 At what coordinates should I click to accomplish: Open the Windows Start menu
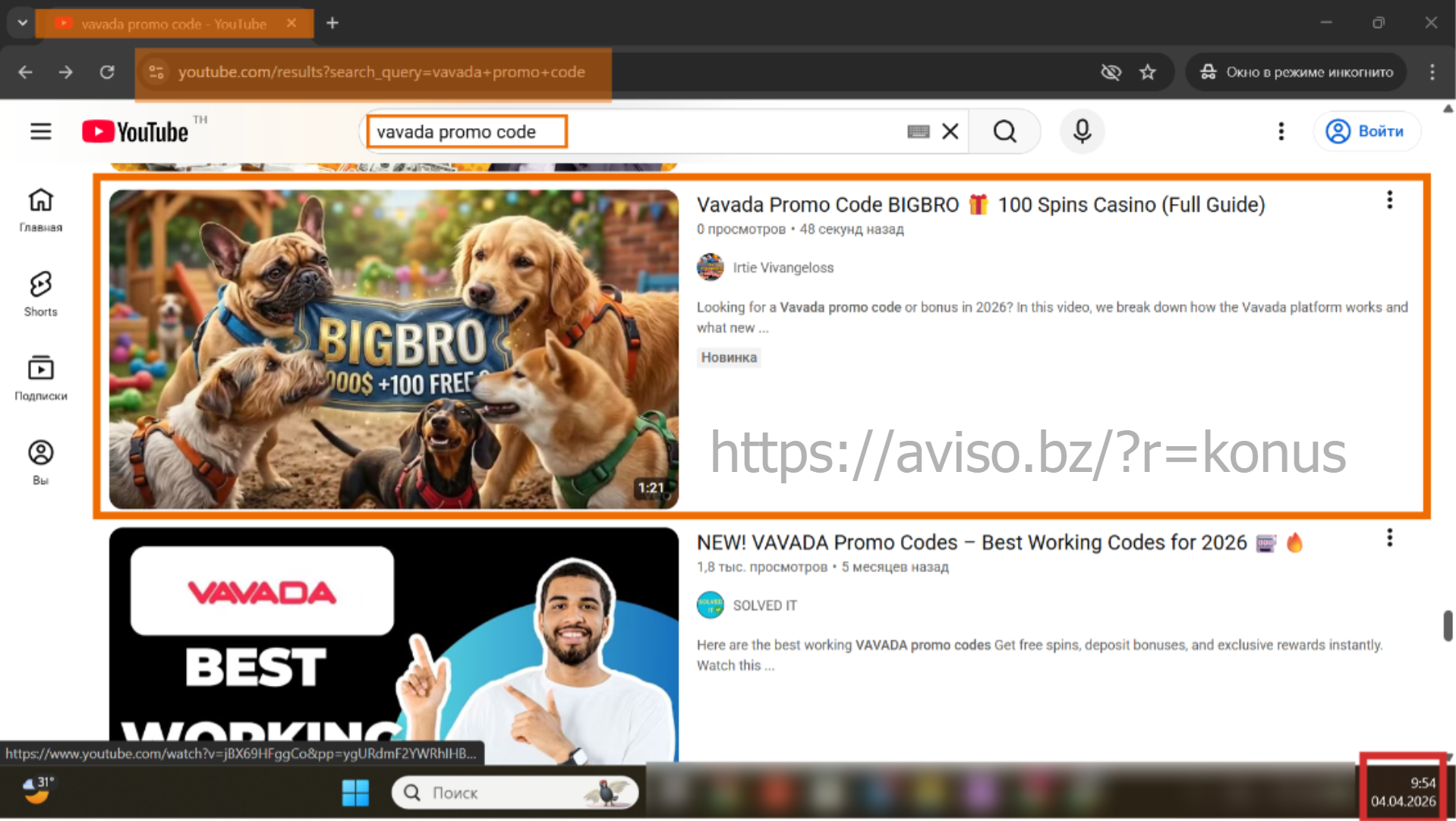[x=355, y=793]
